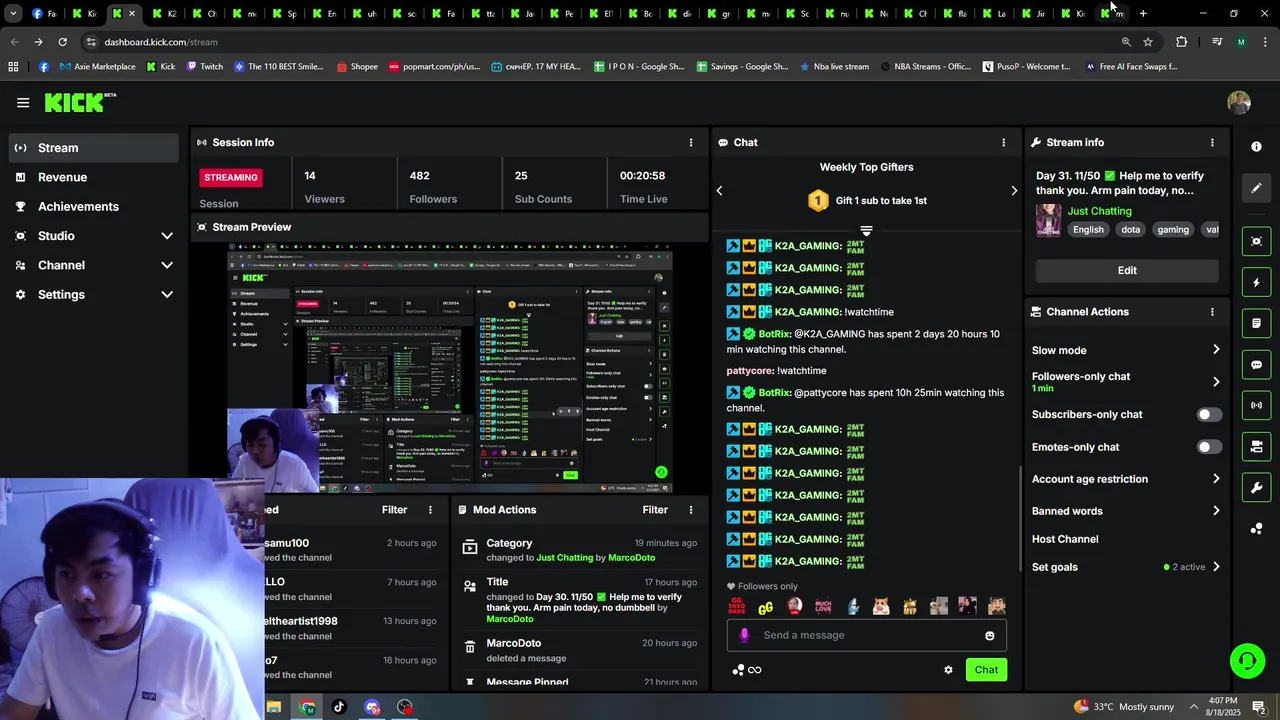Open weather widget in system tray

(x=1124, y=707)
